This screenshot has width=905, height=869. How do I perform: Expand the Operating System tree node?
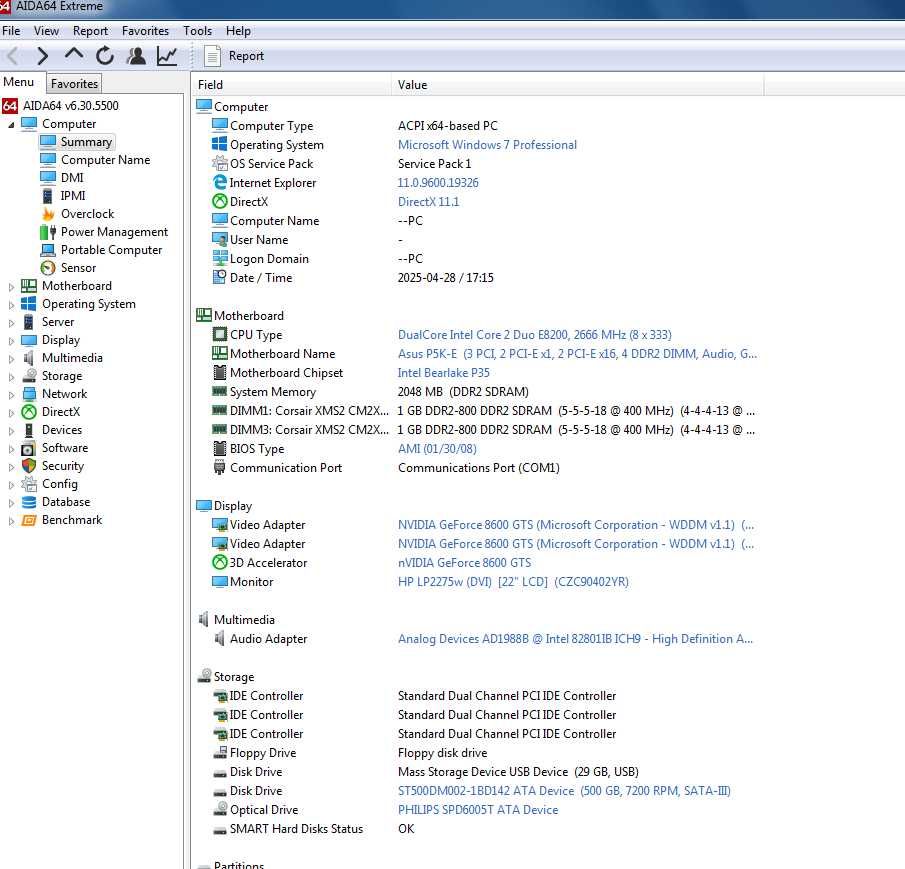[11, 305]
